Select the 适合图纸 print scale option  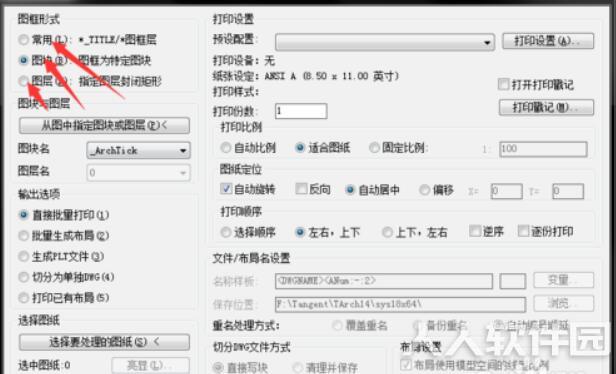click(300, 148)
